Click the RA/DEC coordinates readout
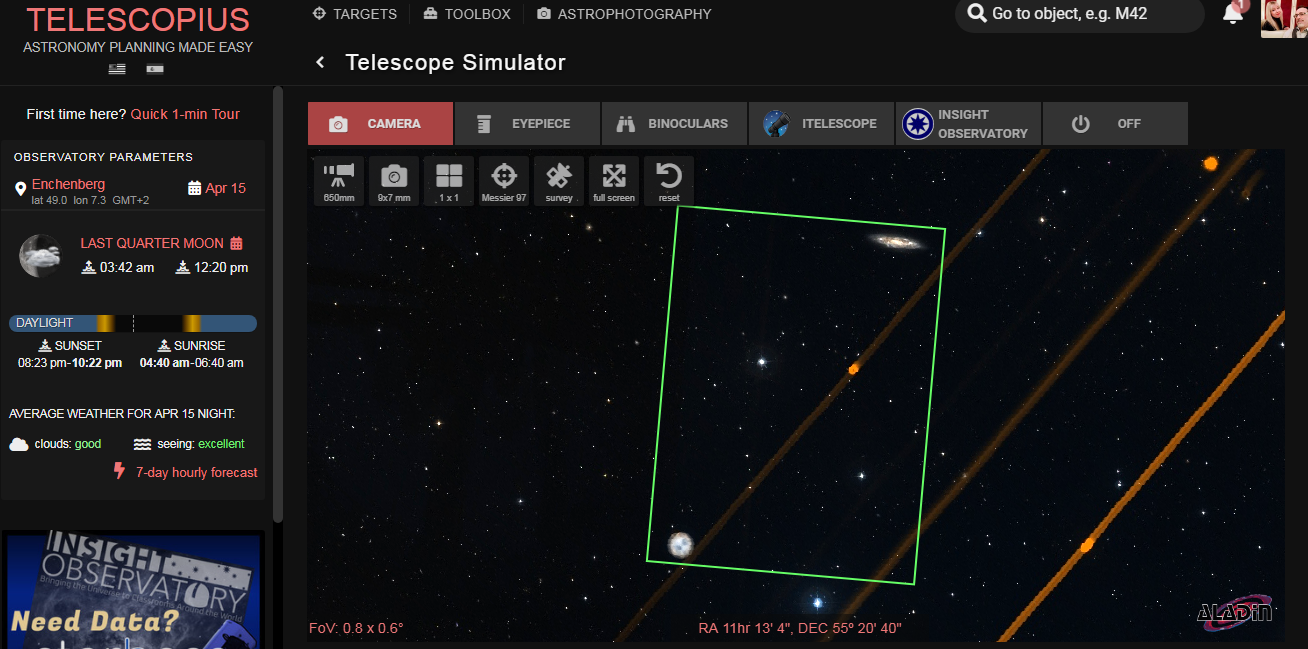1308x649 pixels. pos(800,628)
